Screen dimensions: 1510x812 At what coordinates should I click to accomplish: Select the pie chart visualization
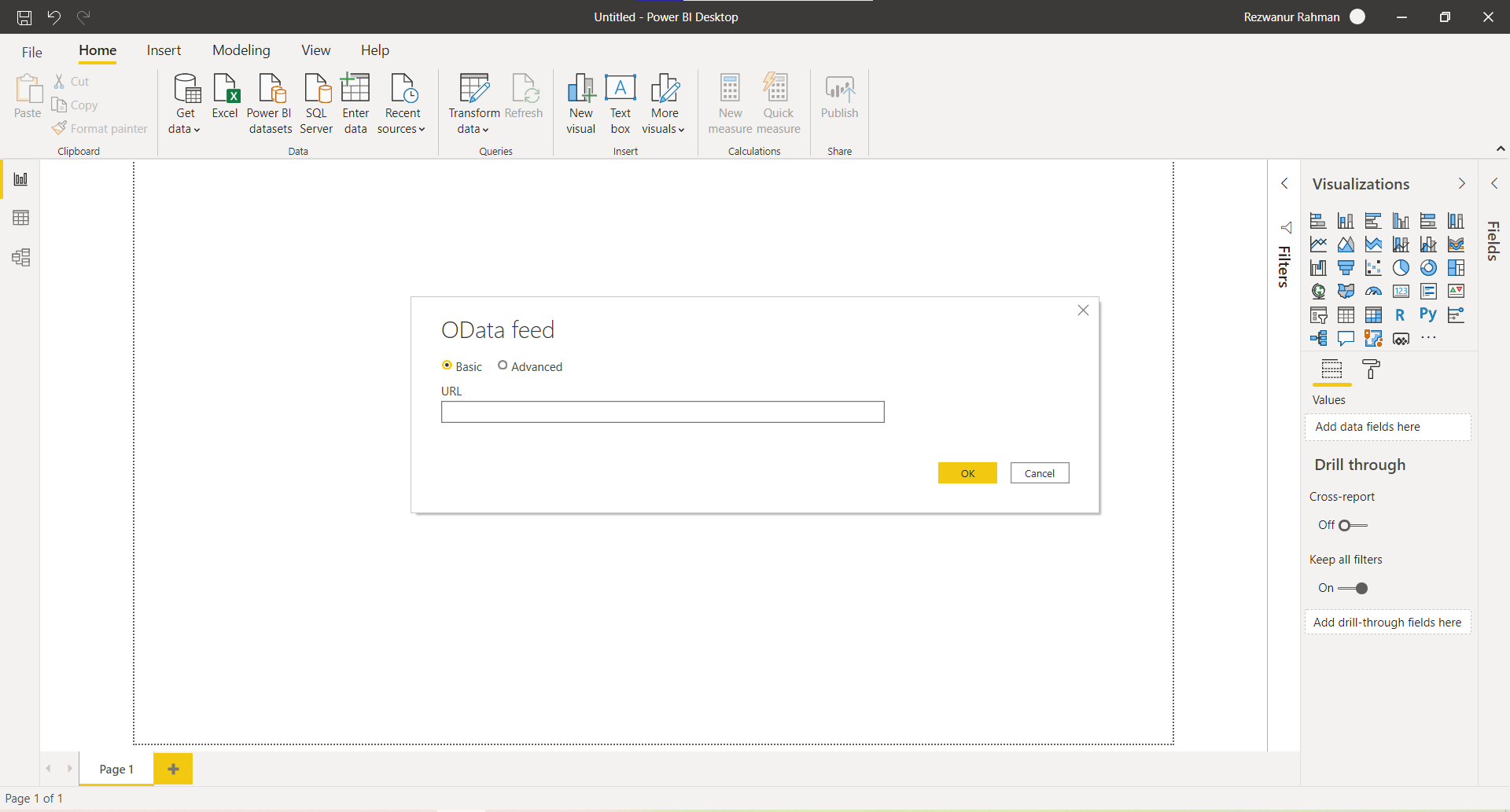point(1401,267)
